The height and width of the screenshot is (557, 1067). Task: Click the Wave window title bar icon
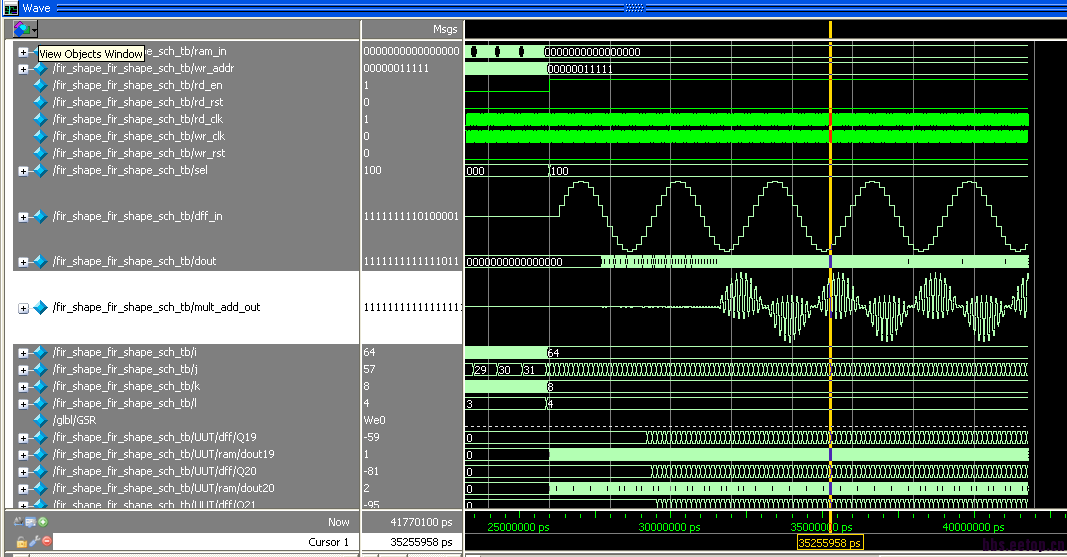[x=10, y=7]
